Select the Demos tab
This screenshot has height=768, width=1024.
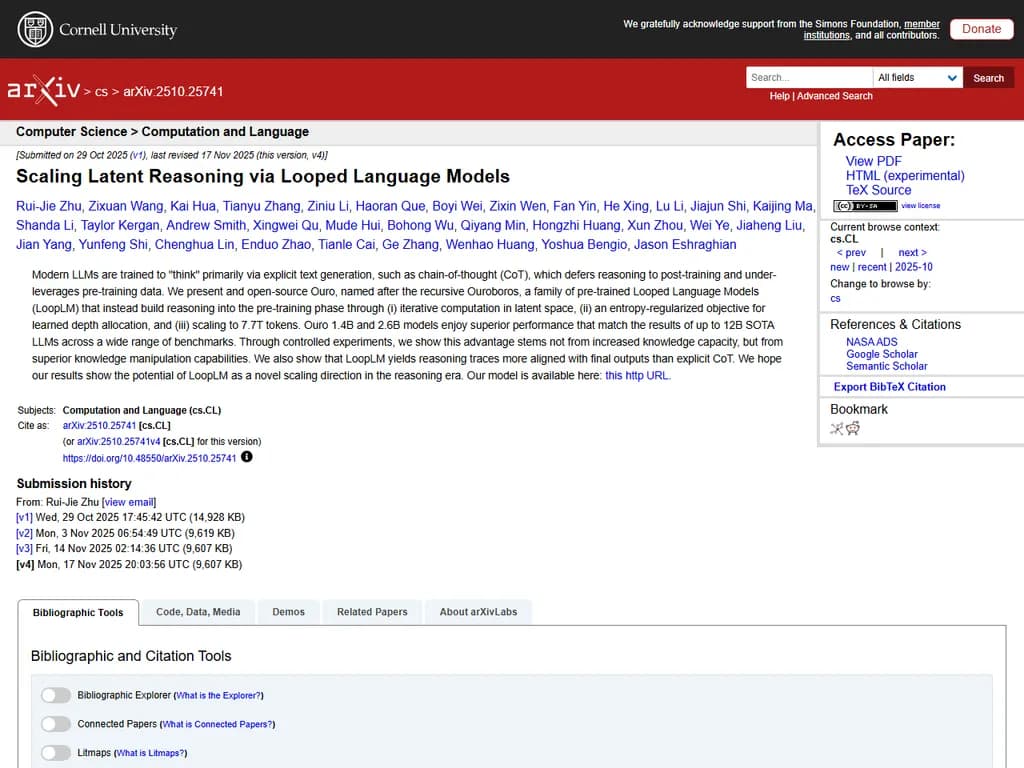[288, 612]
